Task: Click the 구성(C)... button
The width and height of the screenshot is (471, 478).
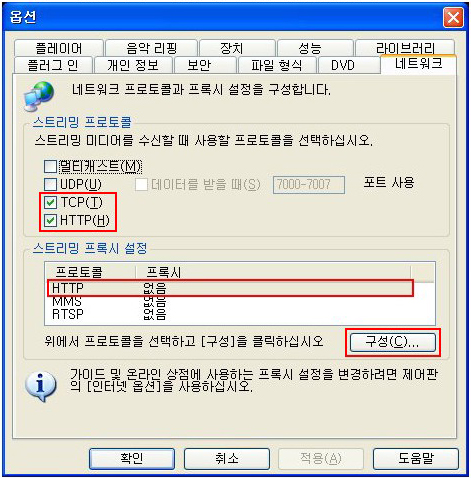Action: 393,342
